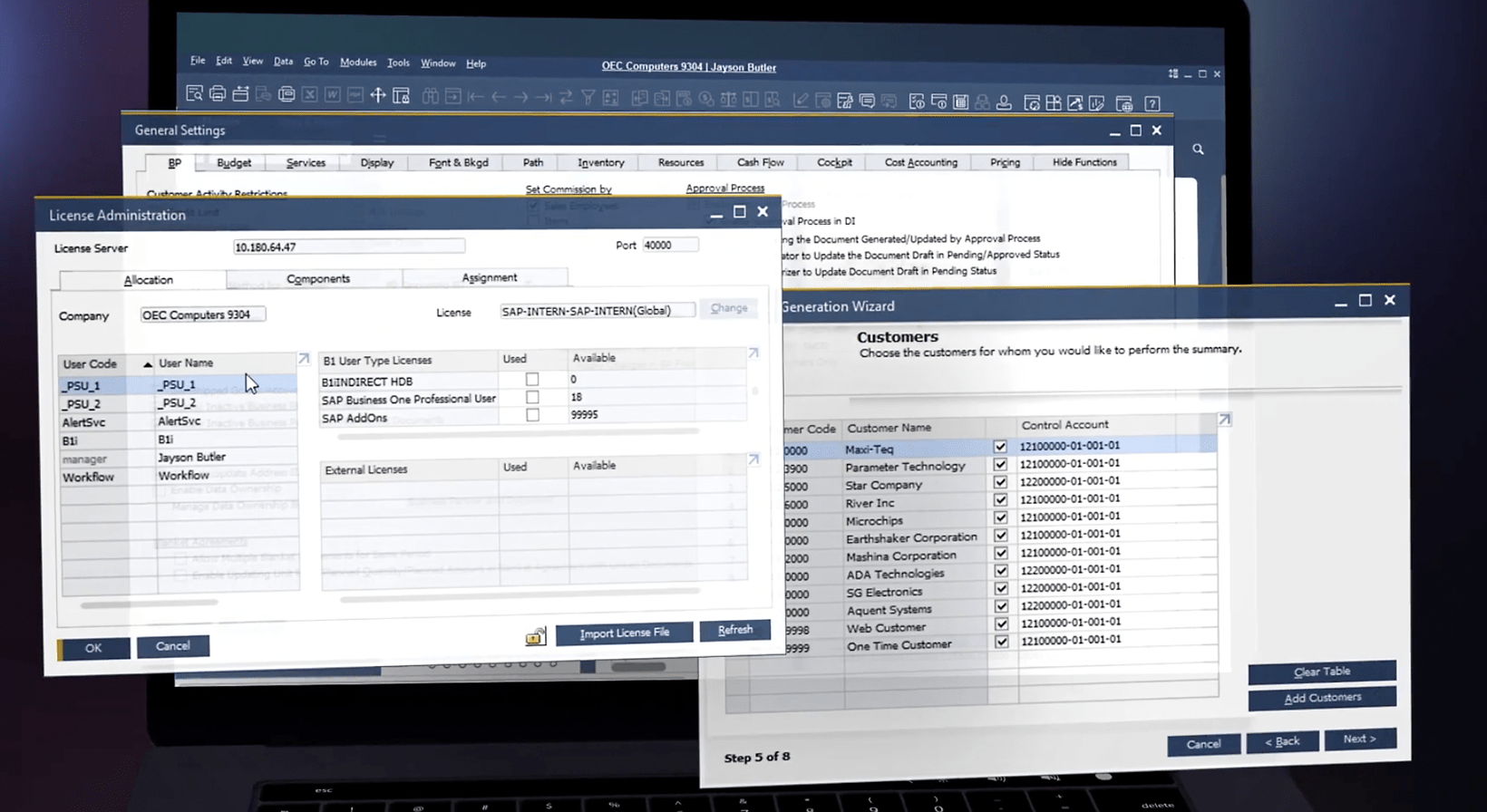Toggle Used checkbox for B1iINDIRECT HDB

point(532,380)
